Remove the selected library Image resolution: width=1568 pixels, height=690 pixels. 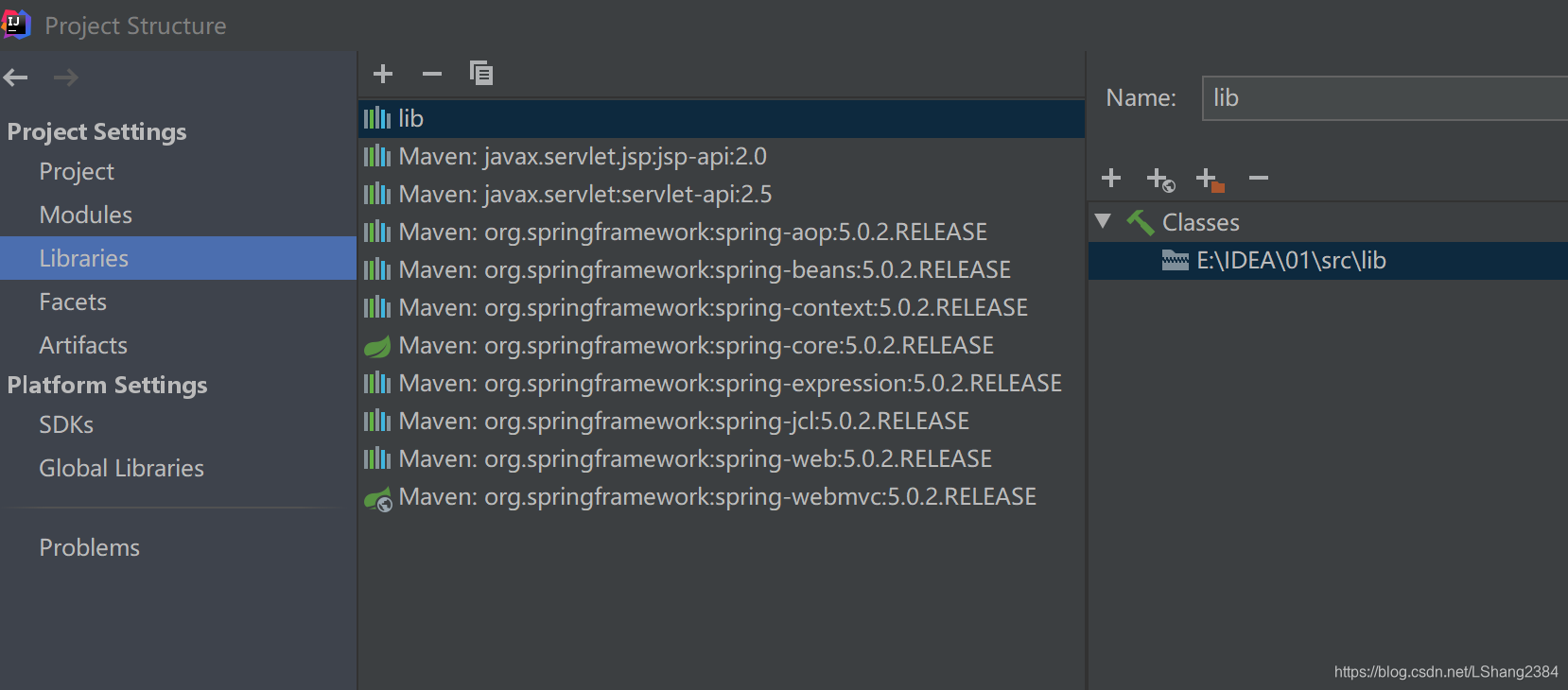click(432, 74)
